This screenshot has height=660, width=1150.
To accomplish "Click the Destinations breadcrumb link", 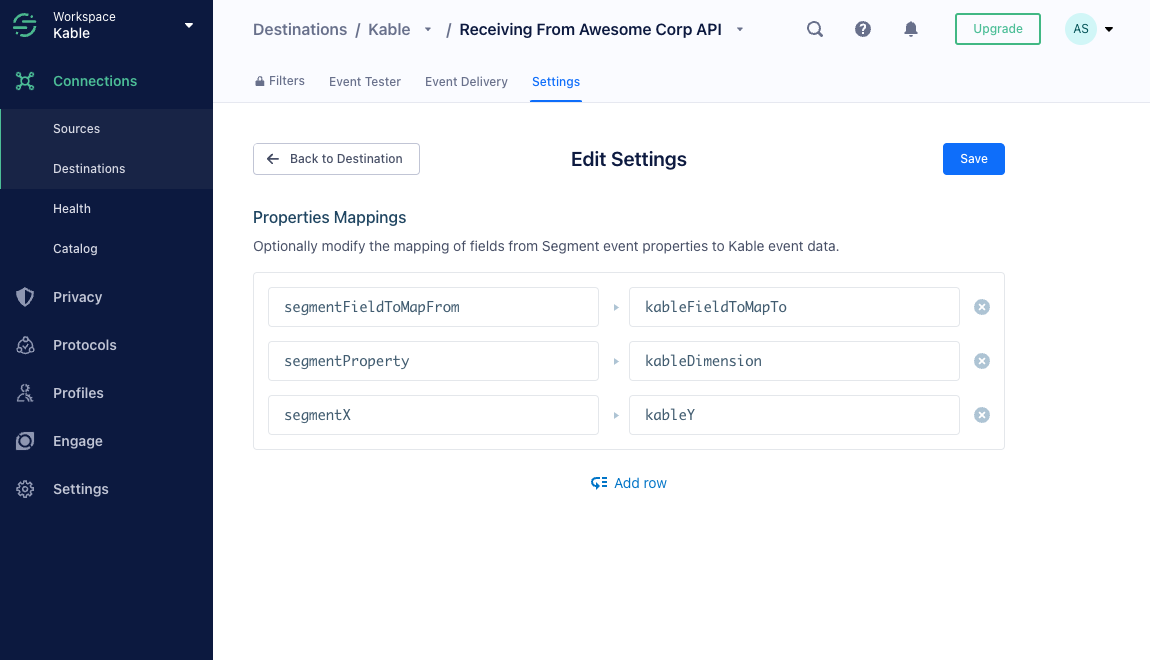I will pyautogui.click(x=300, y=29).
